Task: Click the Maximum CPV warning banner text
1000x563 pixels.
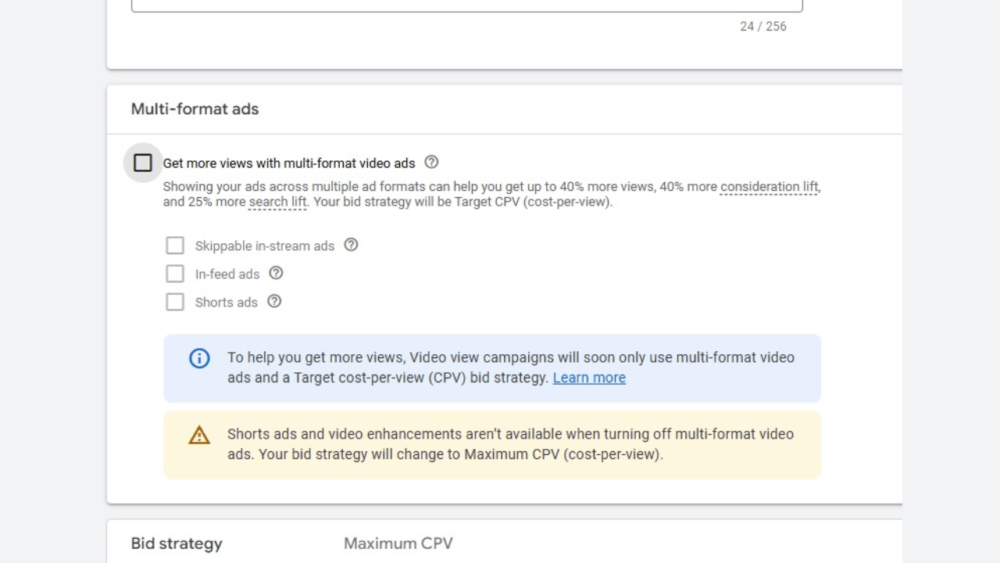Action: coord(510,444)
